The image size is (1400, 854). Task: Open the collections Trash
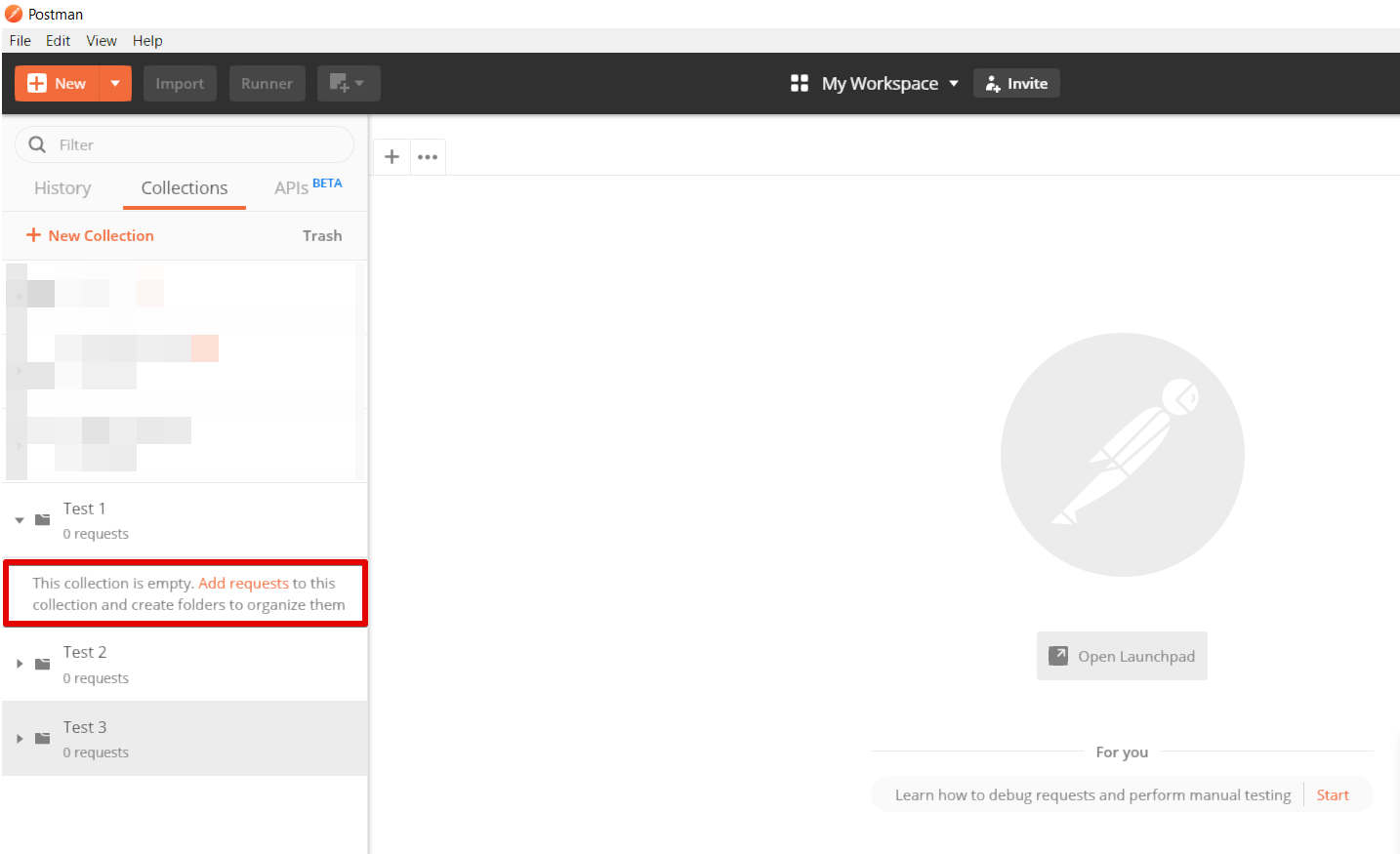322,235
